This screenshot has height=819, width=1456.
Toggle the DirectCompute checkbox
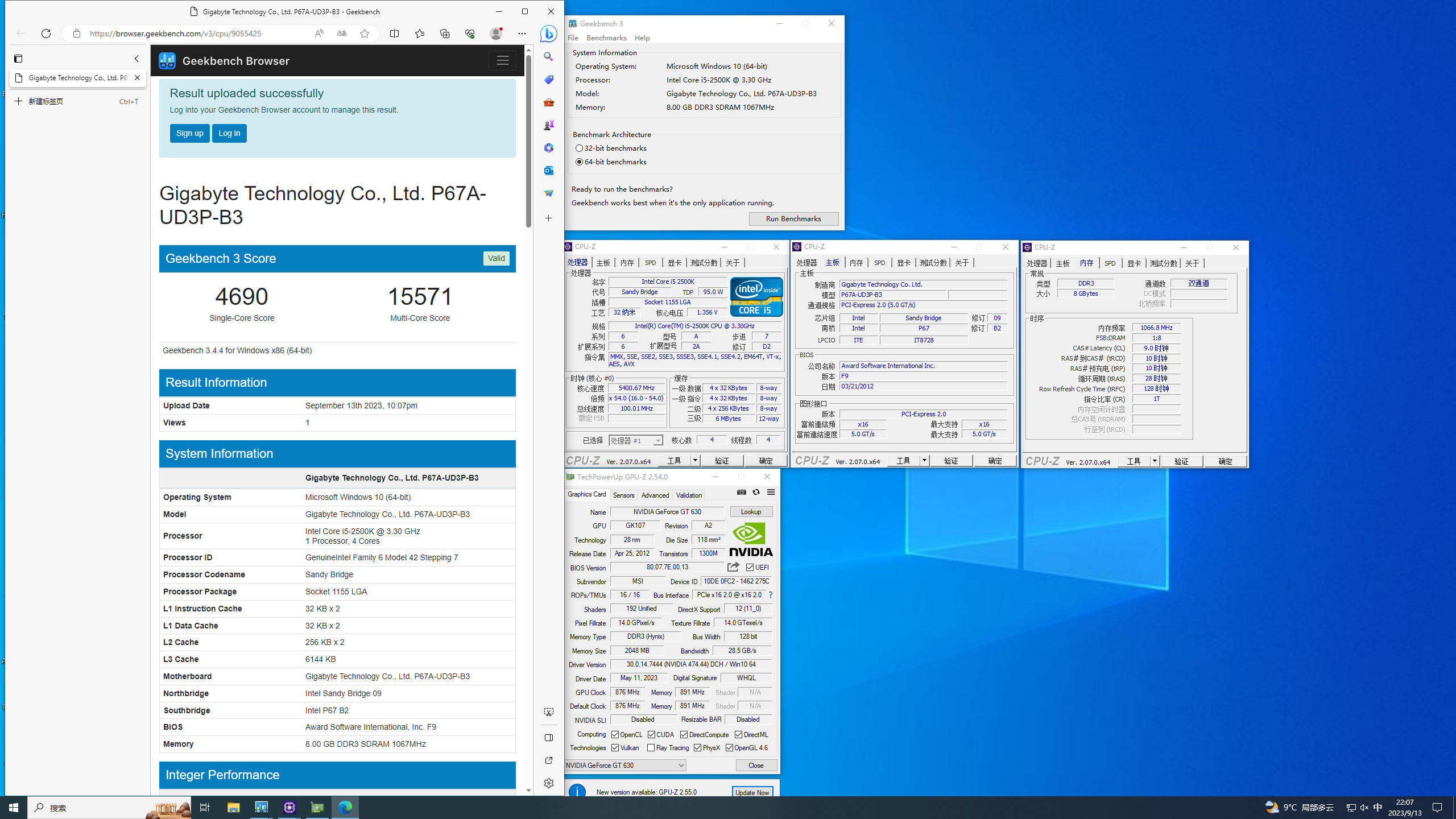click(684, 735)
